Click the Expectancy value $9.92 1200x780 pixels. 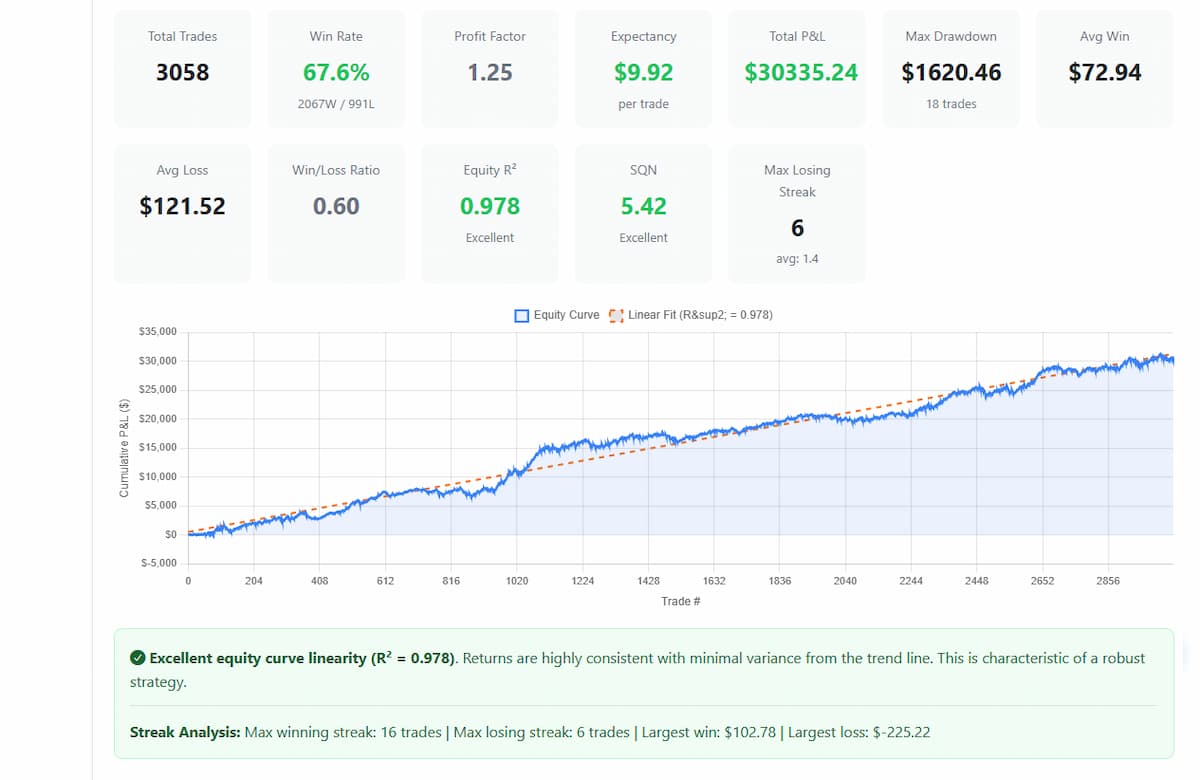(644, 72)
